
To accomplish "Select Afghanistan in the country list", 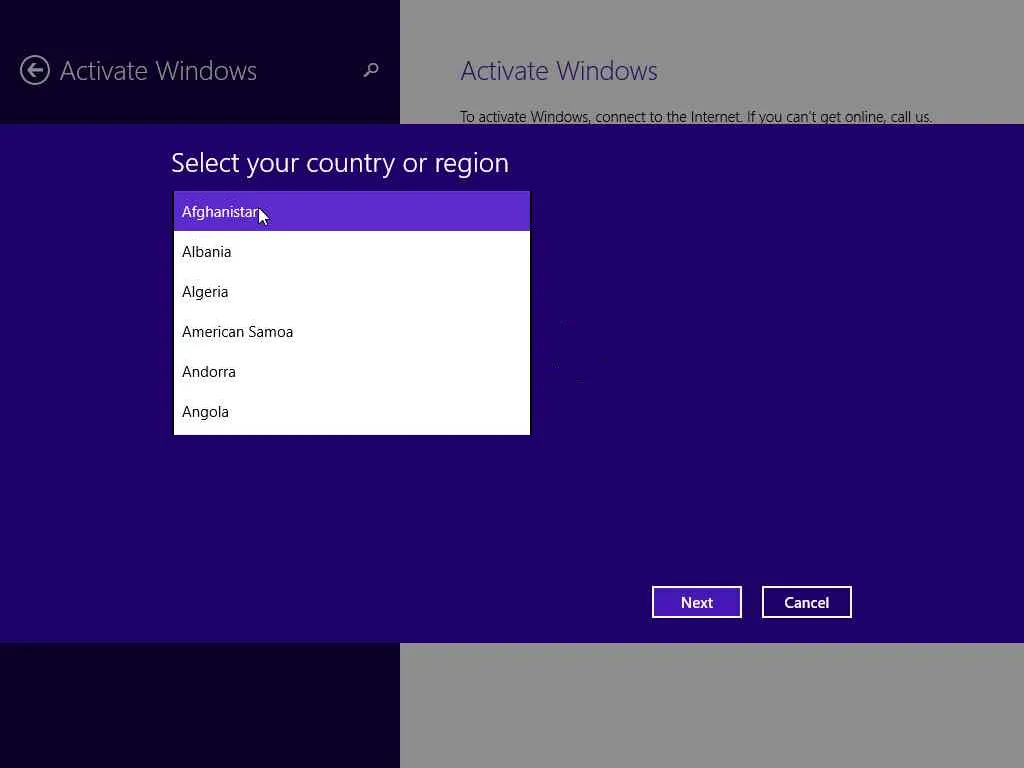I will pyautogui.click(x=351, y=212).
